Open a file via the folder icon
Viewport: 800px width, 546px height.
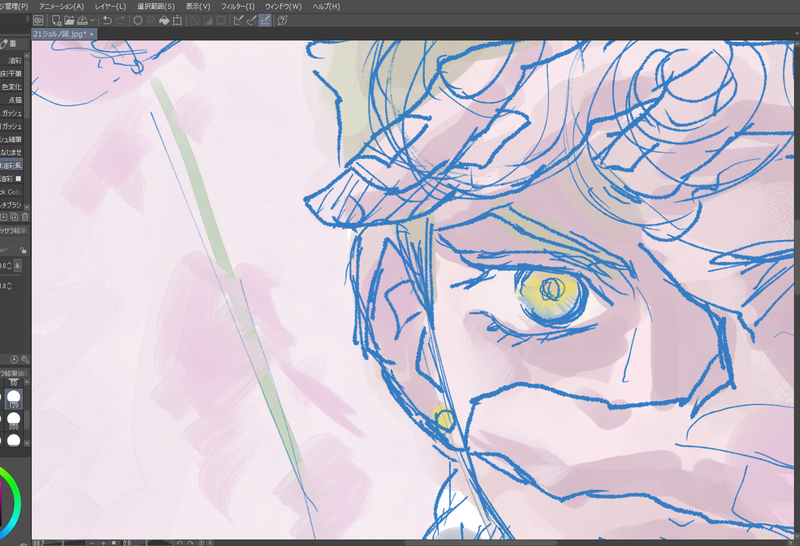point(69,20)
